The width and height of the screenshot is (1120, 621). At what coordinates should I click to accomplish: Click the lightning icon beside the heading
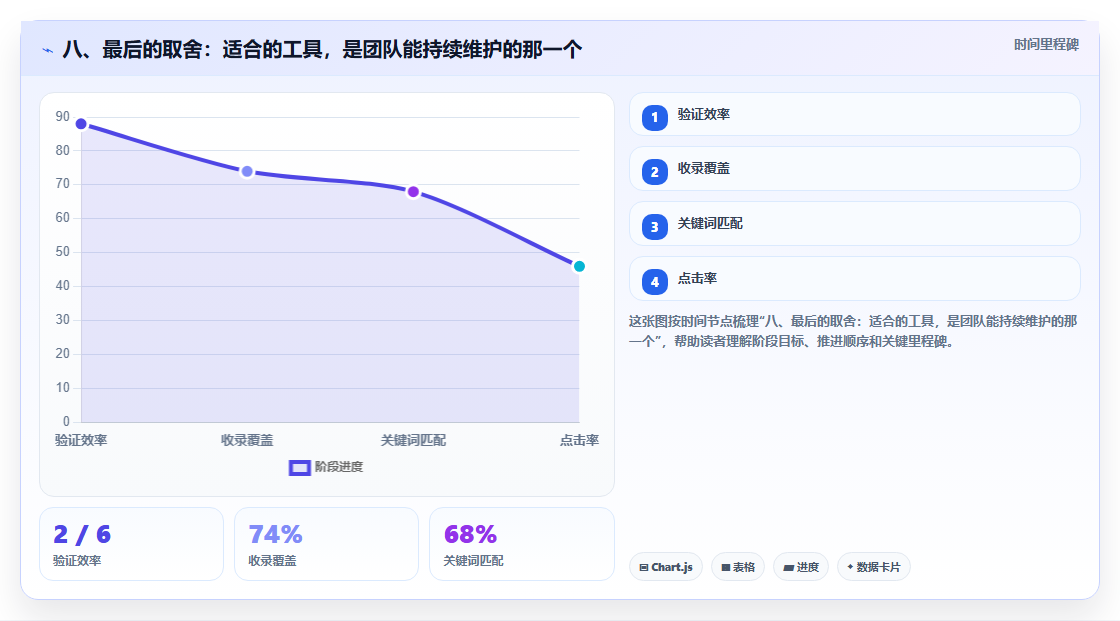coord(48,51)
